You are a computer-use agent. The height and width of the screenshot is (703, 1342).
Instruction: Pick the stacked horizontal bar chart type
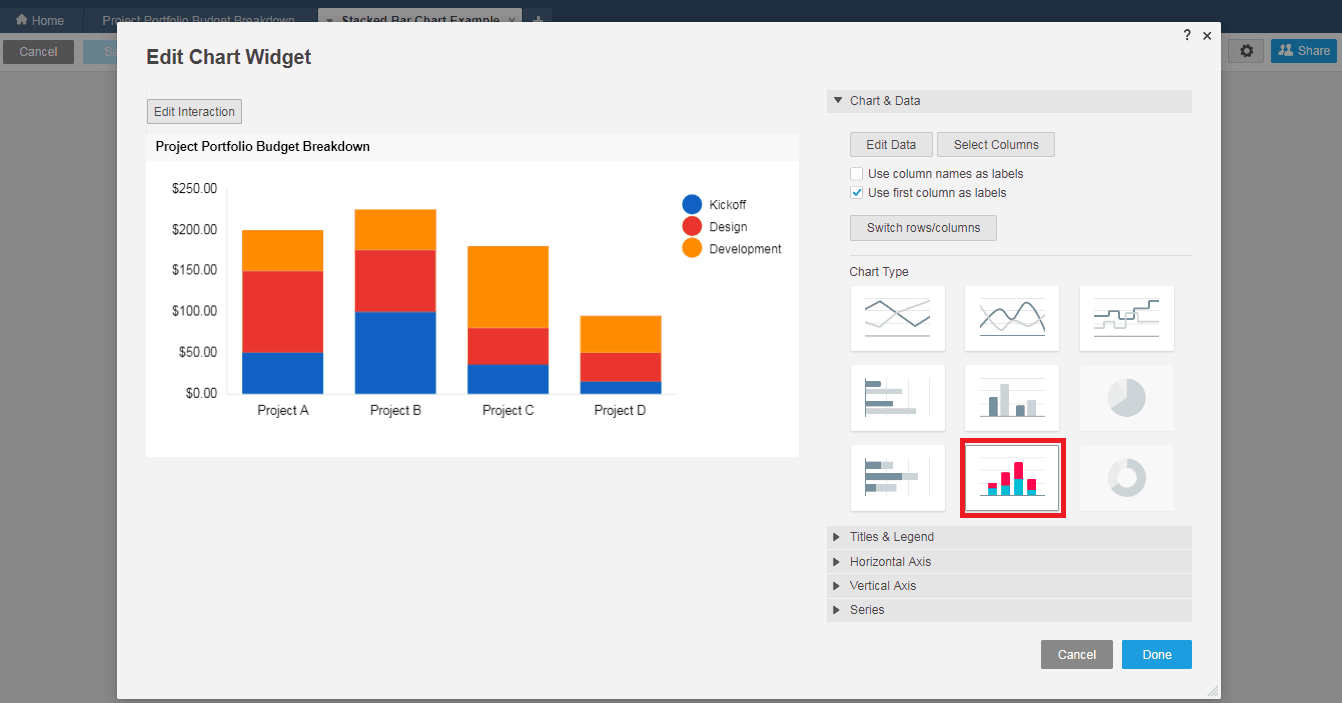(897, 477)
